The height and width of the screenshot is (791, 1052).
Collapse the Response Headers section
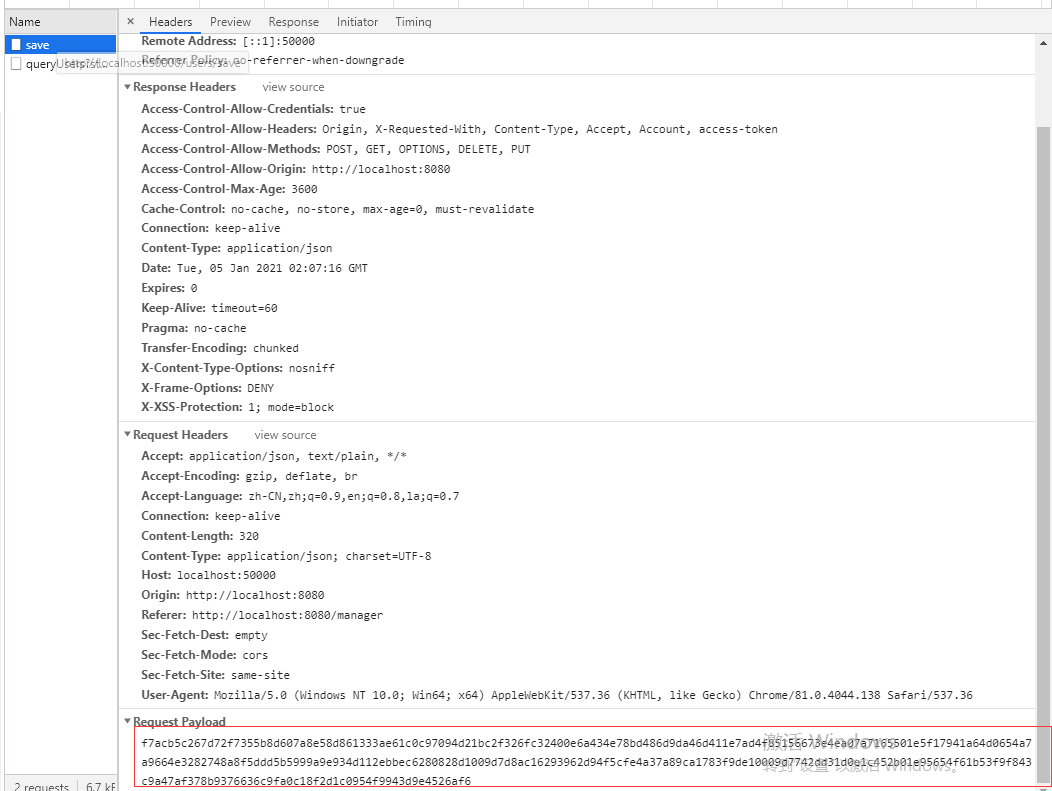pos(127,87)
